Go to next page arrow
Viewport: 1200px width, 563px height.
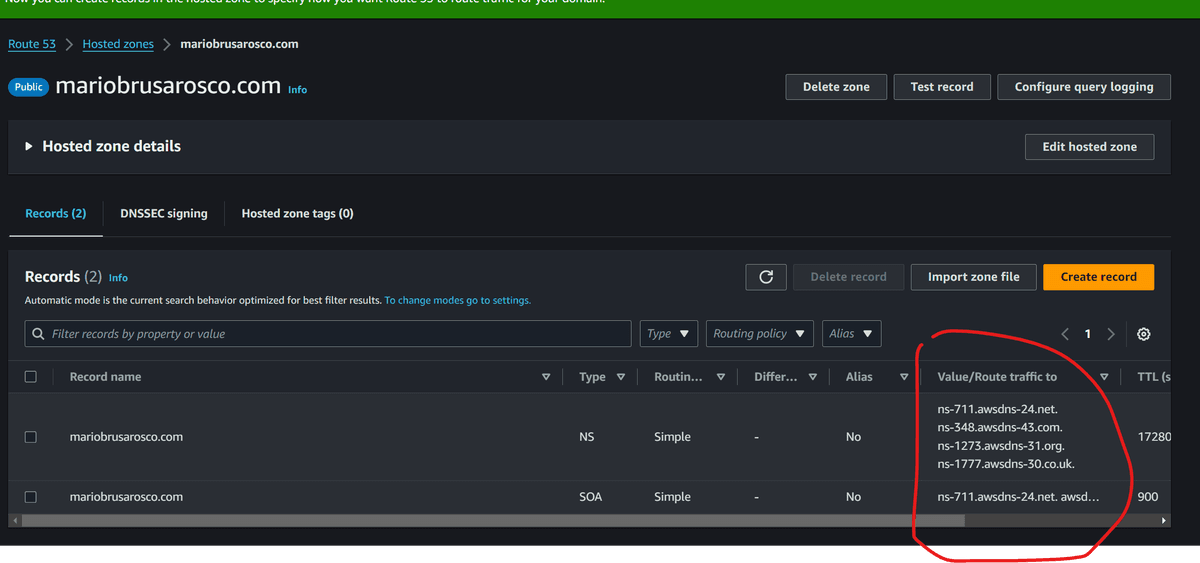[x=1111, y=334]
